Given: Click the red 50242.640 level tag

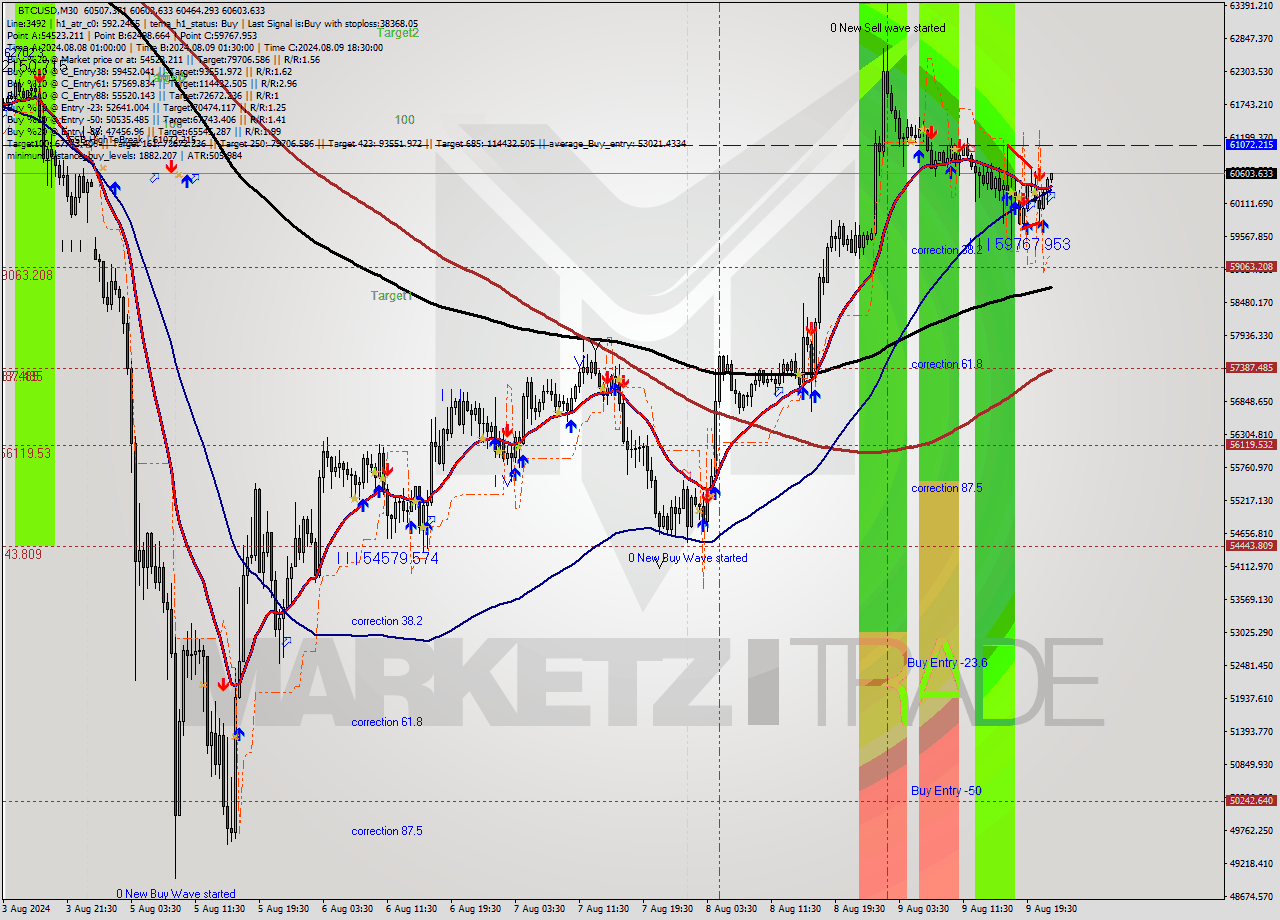Looking at the screenshot, I should tap(1251, 801).
